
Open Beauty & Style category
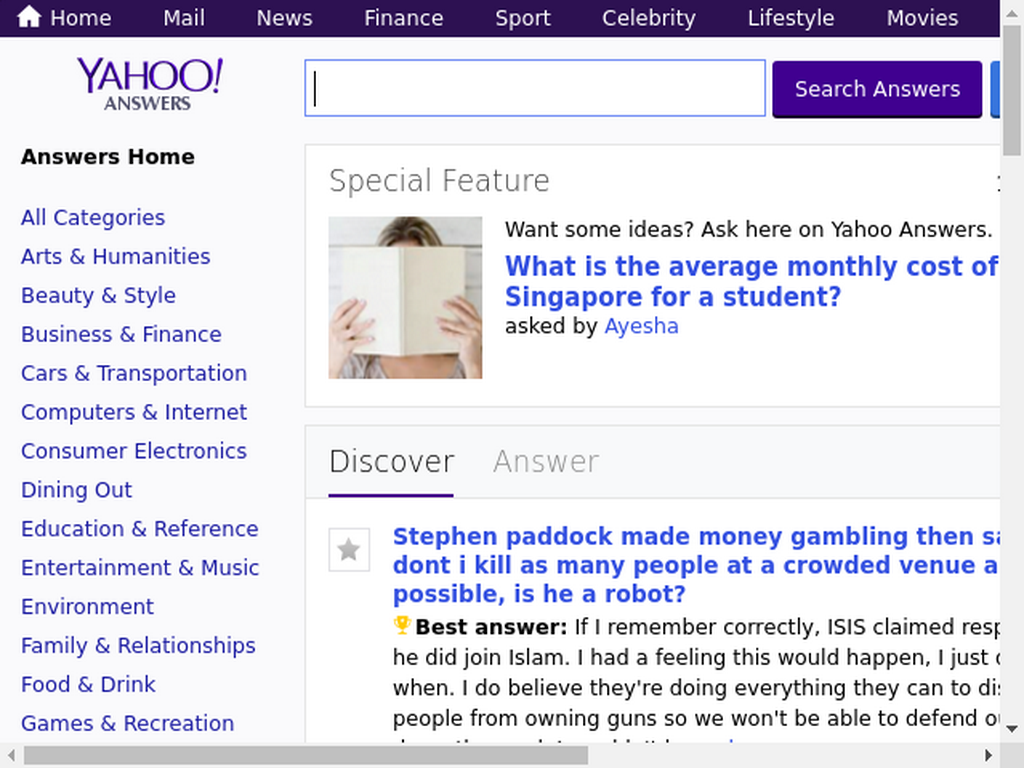coord(98,295)
